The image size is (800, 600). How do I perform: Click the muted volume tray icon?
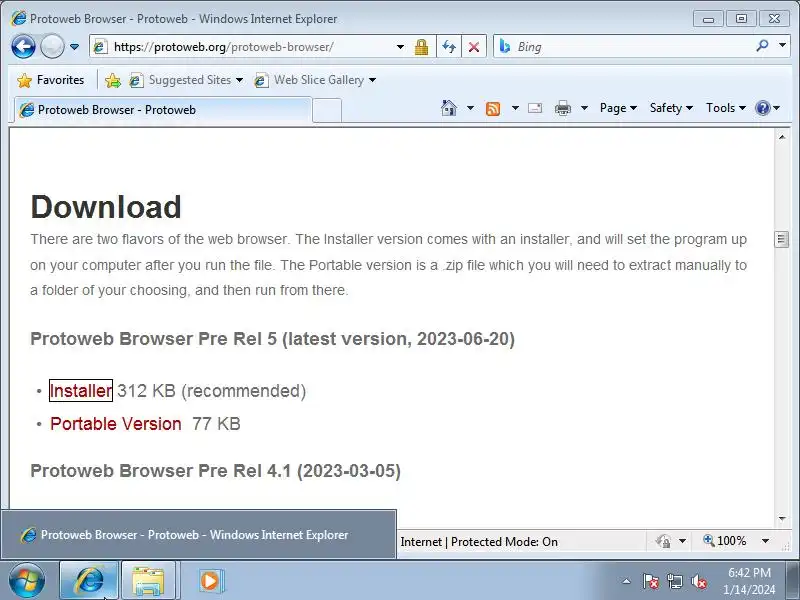click(698, 581)
